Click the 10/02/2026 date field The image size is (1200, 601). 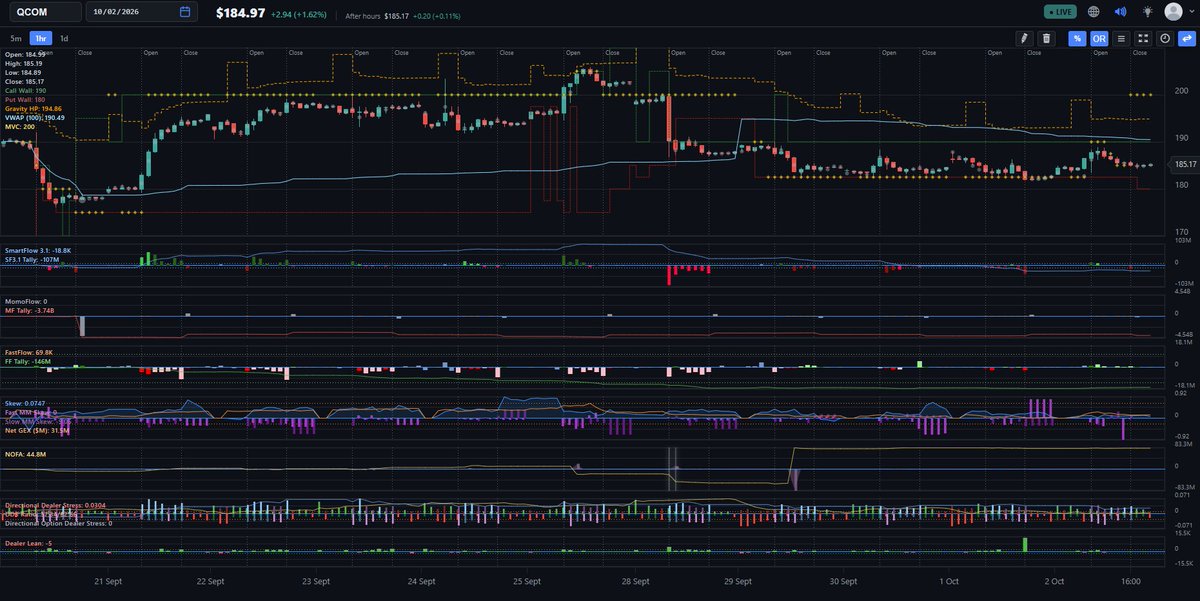tap(140, 12)
